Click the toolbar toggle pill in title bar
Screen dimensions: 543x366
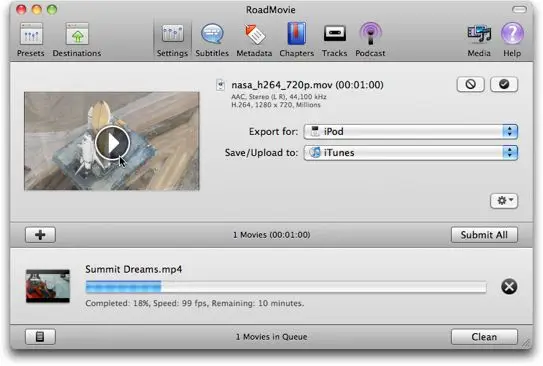pos(519,10)
